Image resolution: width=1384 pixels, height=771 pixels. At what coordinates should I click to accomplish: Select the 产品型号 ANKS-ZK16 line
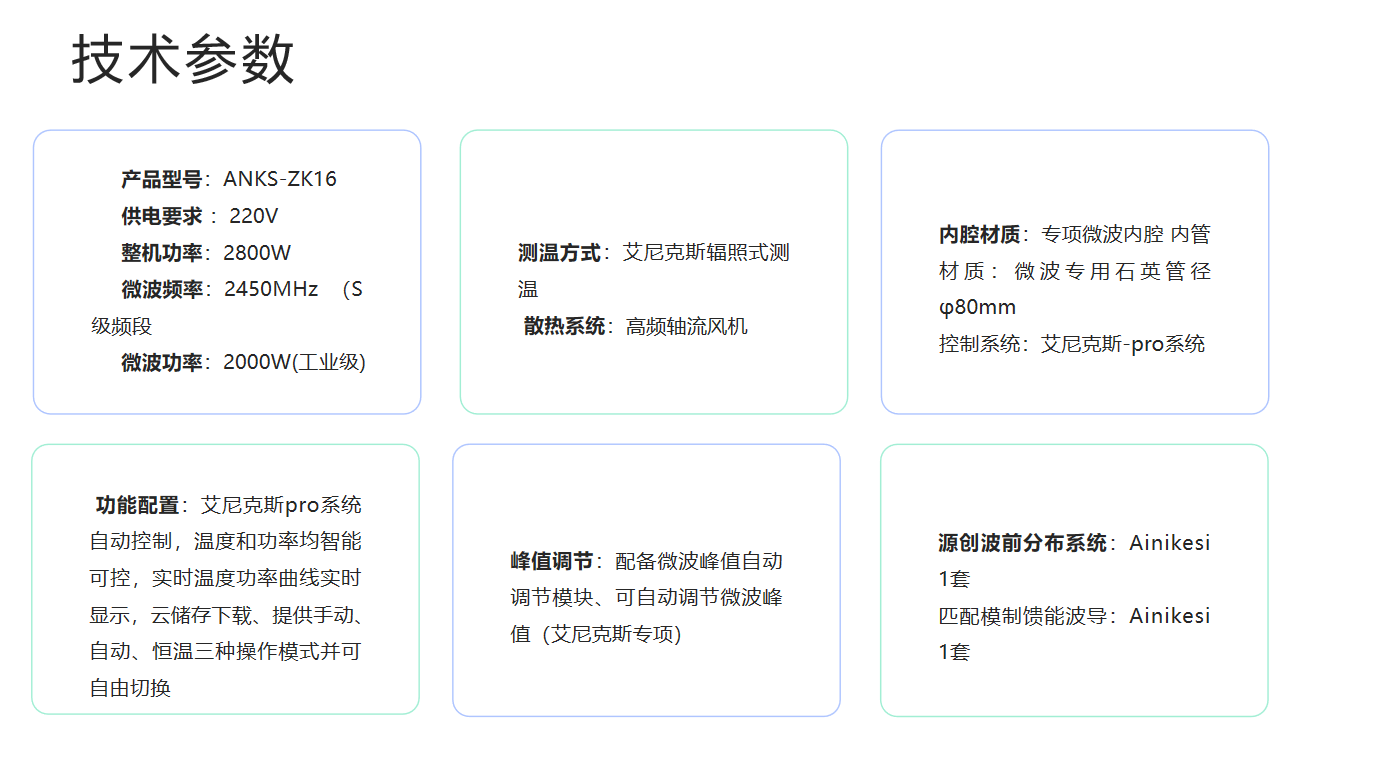click(229, 180)
